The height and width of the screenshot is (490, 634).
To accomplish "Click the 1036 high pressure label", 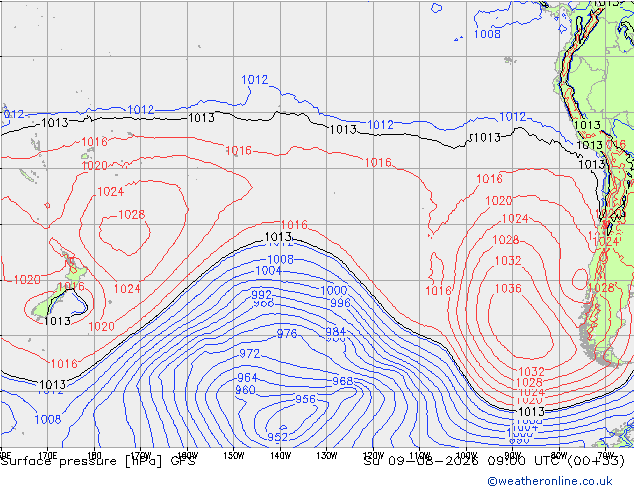I will pos(508,288).
